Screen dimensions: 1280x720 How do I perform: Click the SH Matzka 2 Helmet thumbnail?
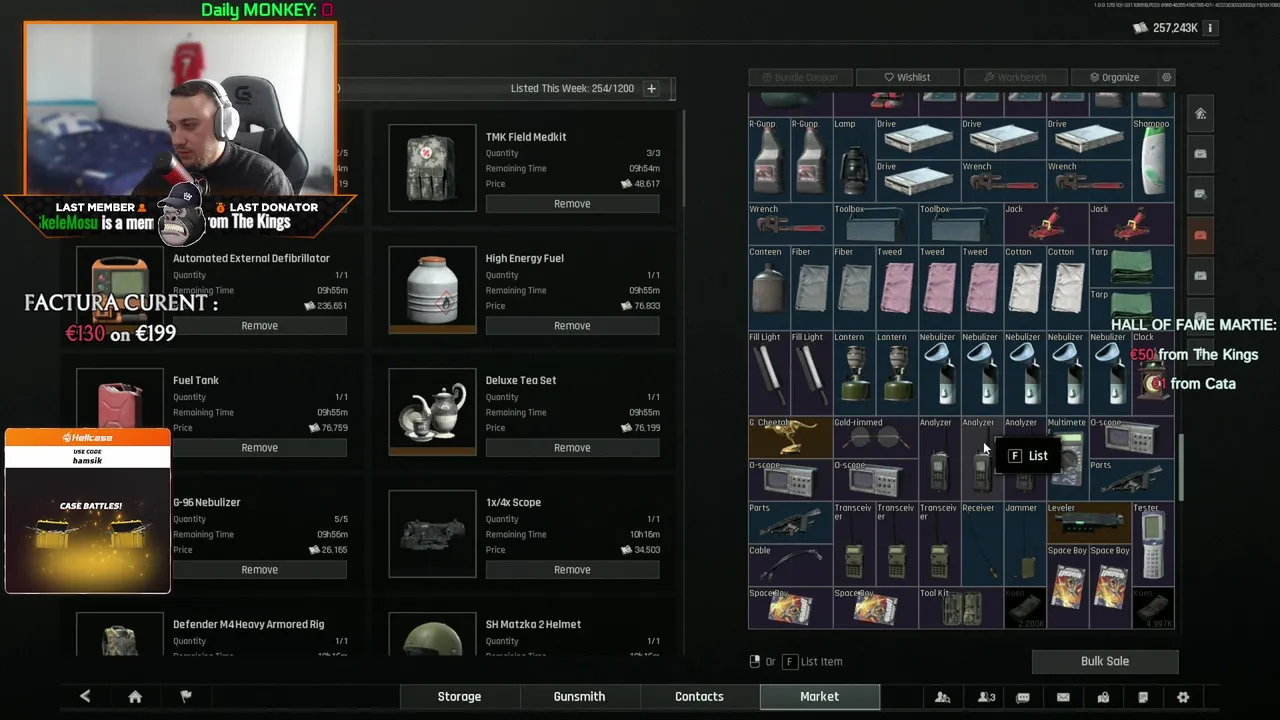coord(432,634)
